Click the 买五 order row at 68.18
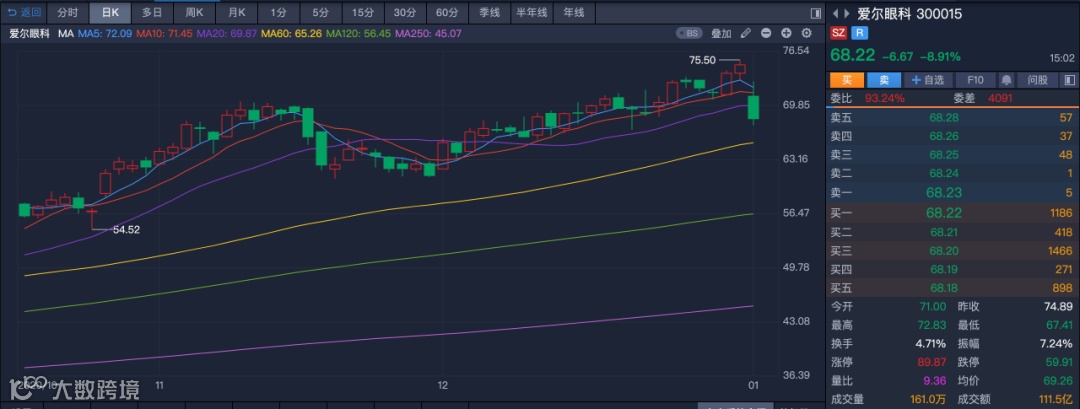Screen dimensions: 1080x409 pyautogui.click(x=952, y=289)
